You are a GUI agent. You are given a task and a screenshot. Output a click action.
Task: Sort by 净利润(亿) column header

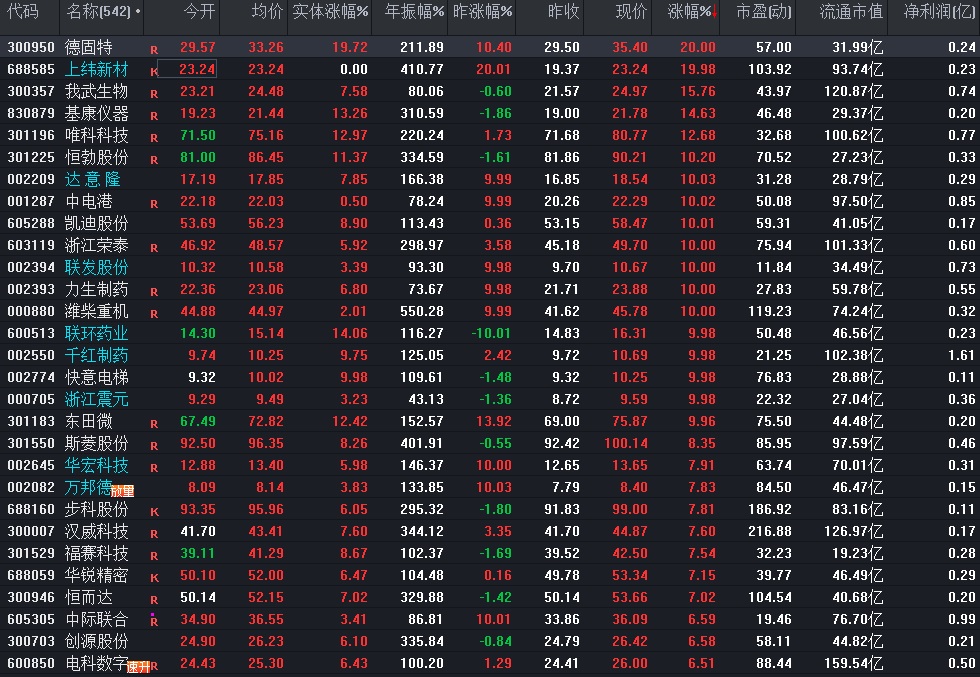click(939, 12)
